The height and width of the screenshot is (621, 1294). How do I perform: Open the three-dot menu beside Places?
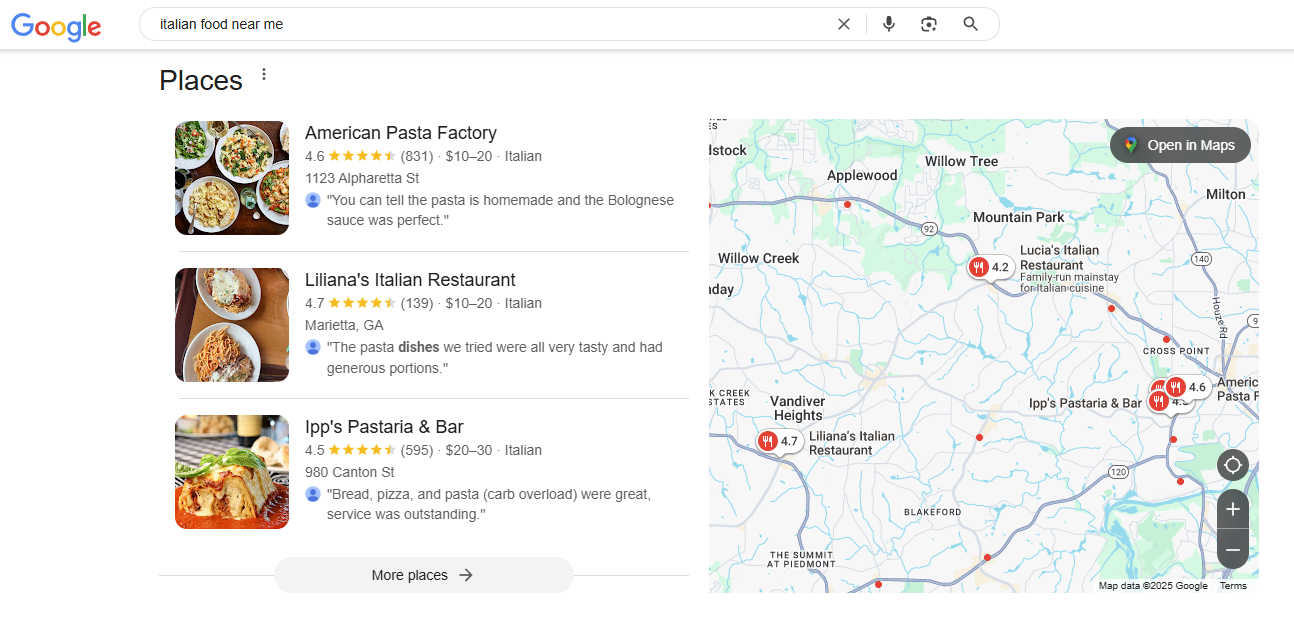(264, 74)
